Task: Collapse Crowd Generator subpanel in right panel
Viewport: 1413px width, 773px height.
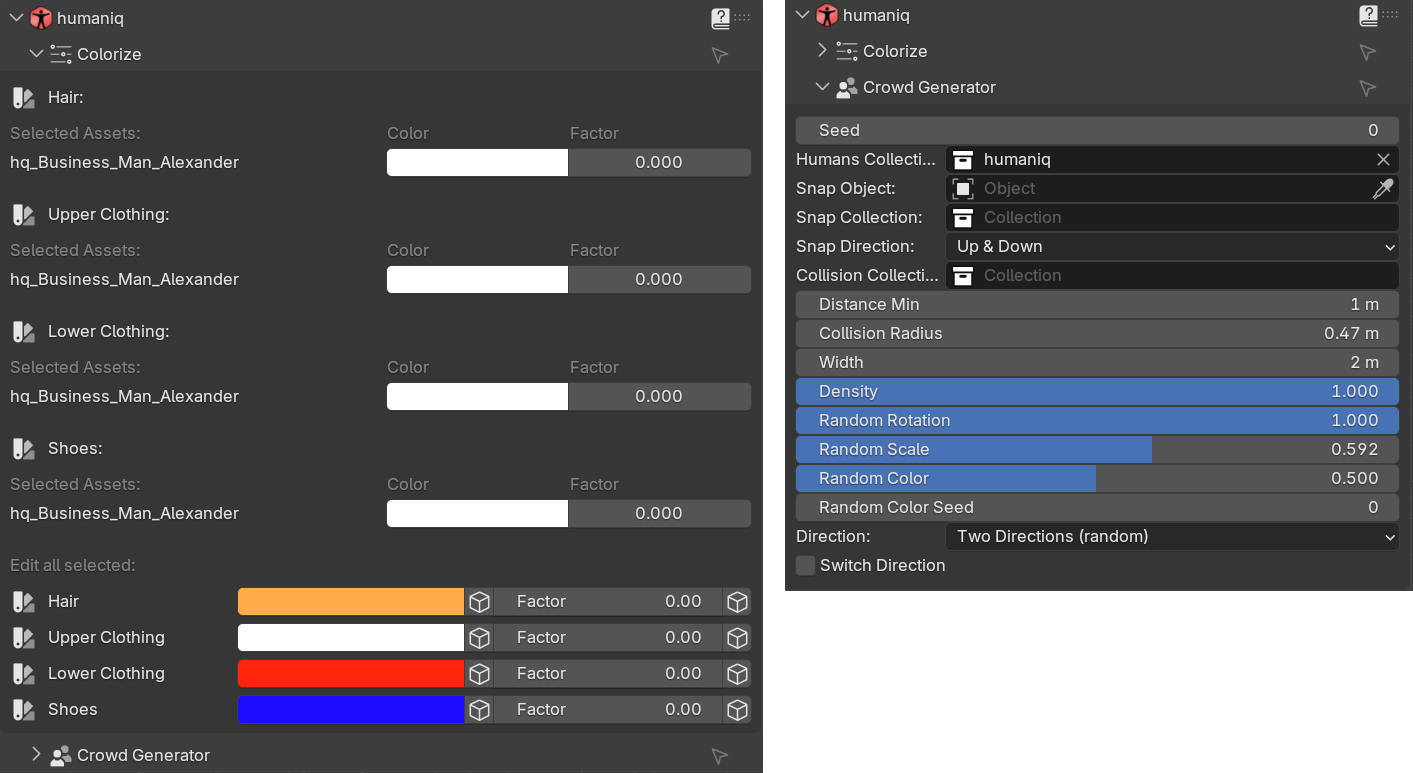Action: point(822,87)
